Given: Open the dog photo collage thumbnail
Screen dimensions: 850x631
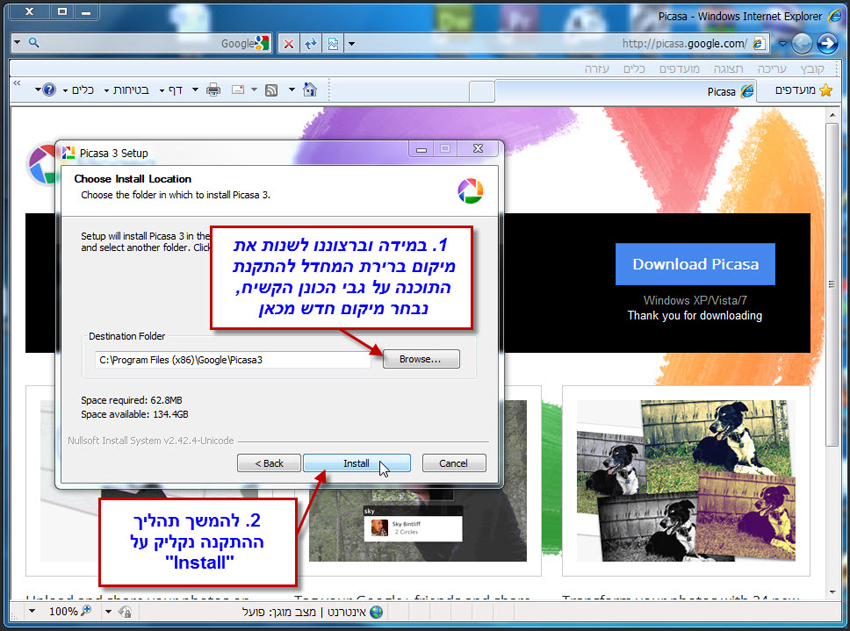Looking at the screenshot, I should (x=686, y=481).
